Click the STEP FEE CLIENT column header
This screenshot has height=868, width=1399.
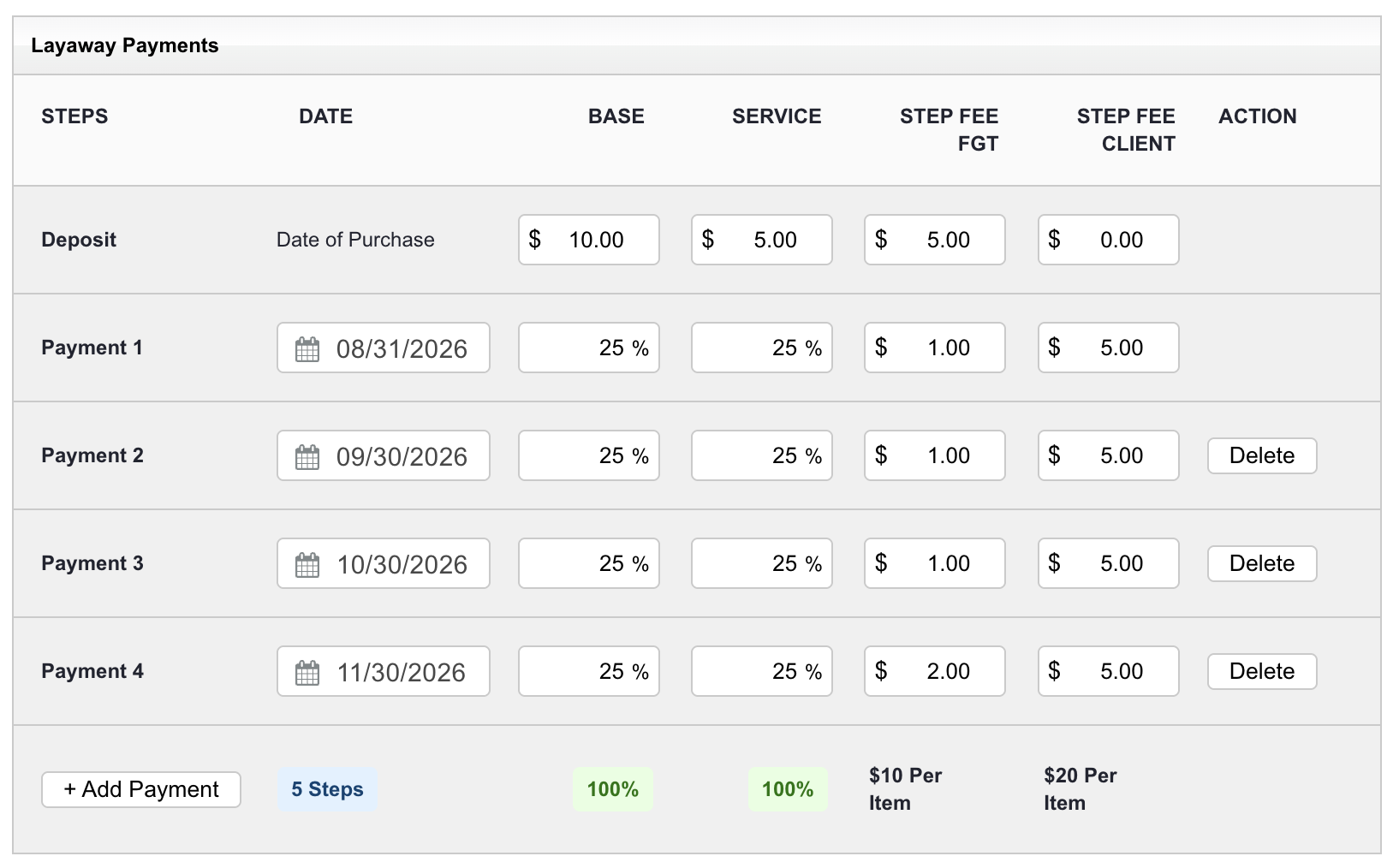click(x=1126, y=130)
